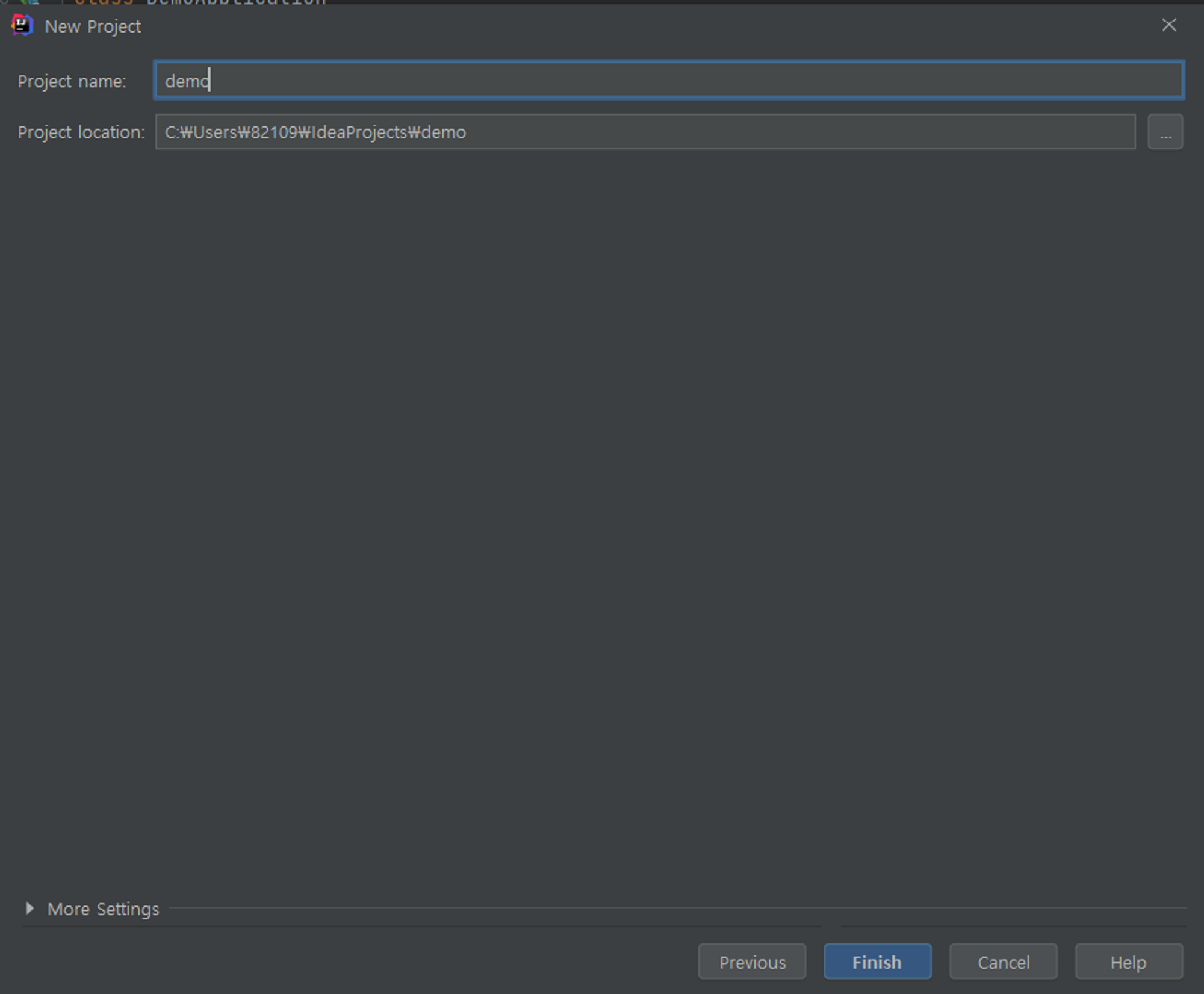1204x994 pixels.
Task: Click the More Settings label
Action: 103,909
